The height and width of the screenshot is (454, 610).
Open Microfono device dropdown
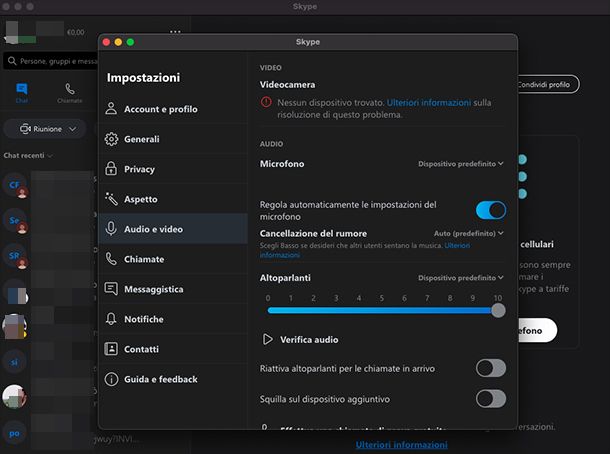click(x=461, y=164)
